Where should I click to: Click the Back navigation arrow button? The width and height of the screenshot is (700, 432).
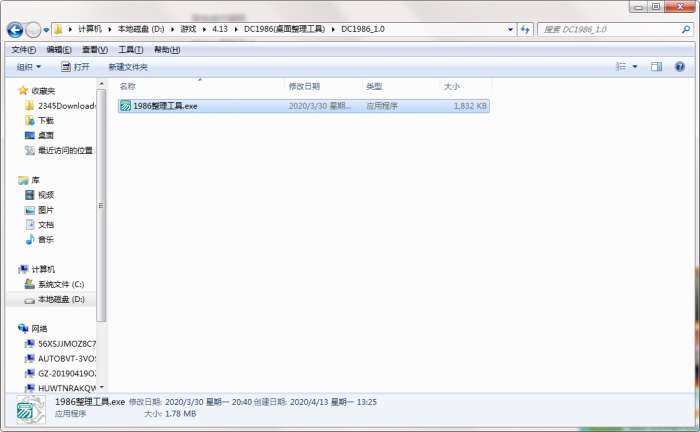15,30
